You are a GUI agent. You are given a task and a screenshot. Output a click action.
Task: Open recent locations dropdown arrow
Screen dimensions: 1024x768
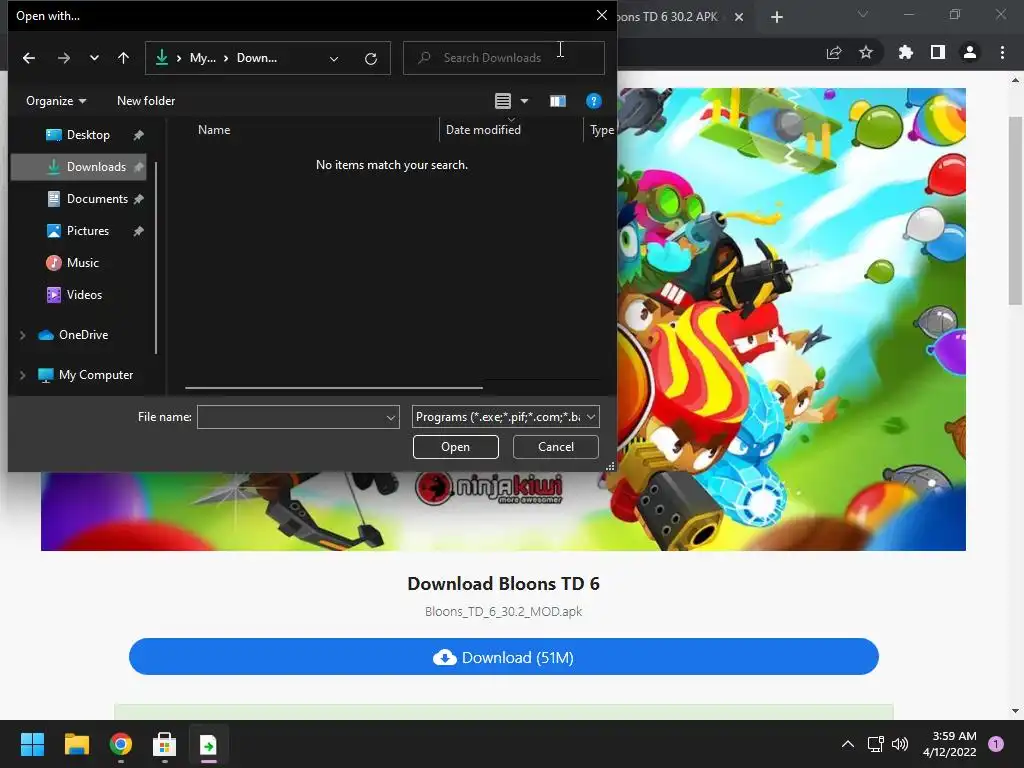94,58
